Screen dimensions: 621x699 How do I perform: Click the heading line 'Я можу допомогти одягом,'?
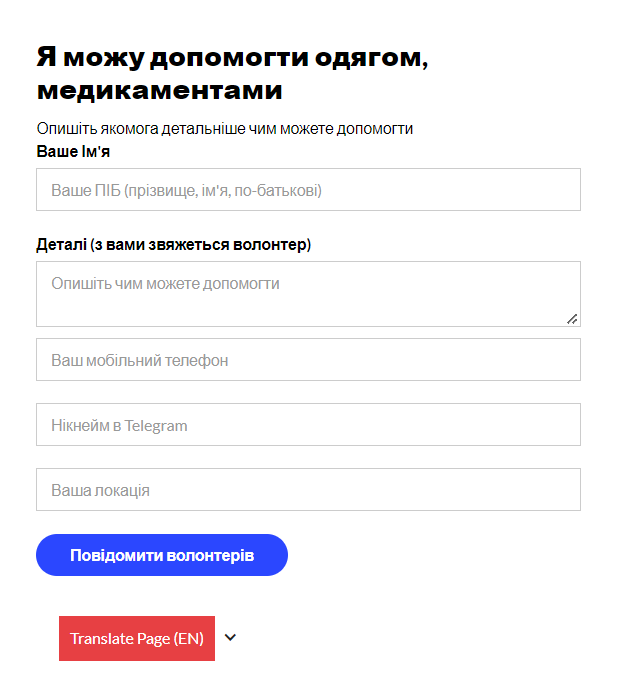[232, 56]
